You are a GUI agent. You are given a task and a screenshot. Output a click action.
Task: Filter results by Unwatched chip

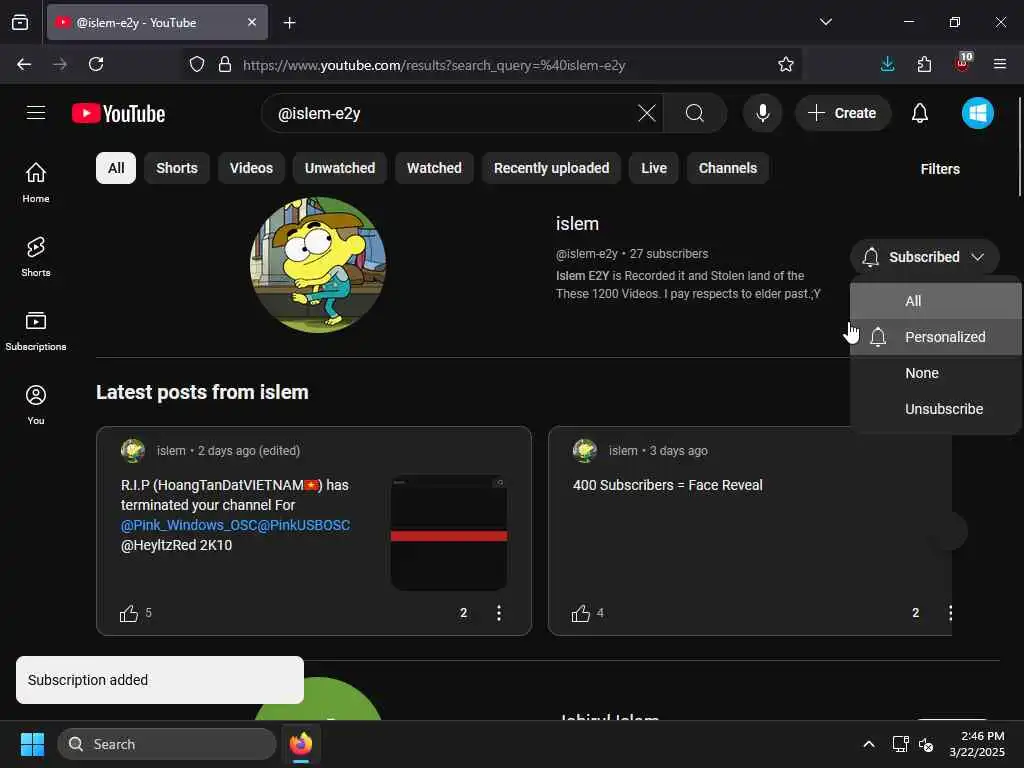[x=340, y=168]
